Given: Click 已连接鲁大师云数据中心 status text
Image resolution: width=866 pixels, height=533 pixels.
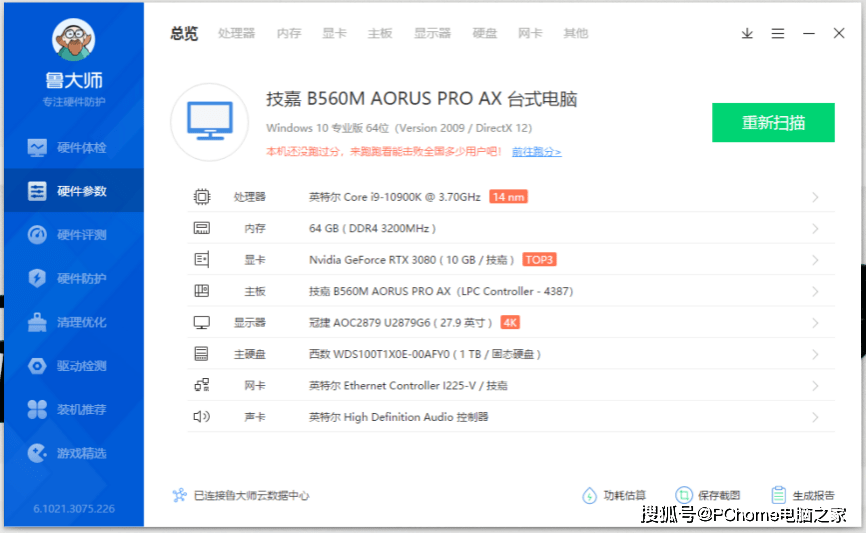Looking at the screenshot, I should pyautogui.click(x=251, y=495).
